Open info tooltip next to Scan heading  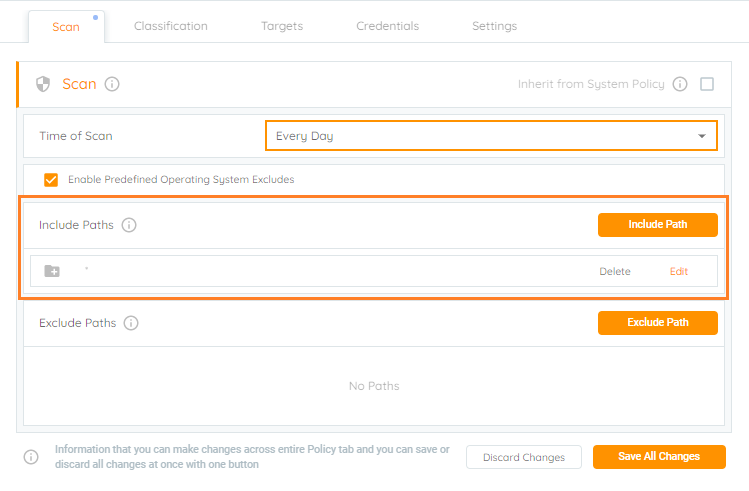click(x=112, y=84)
